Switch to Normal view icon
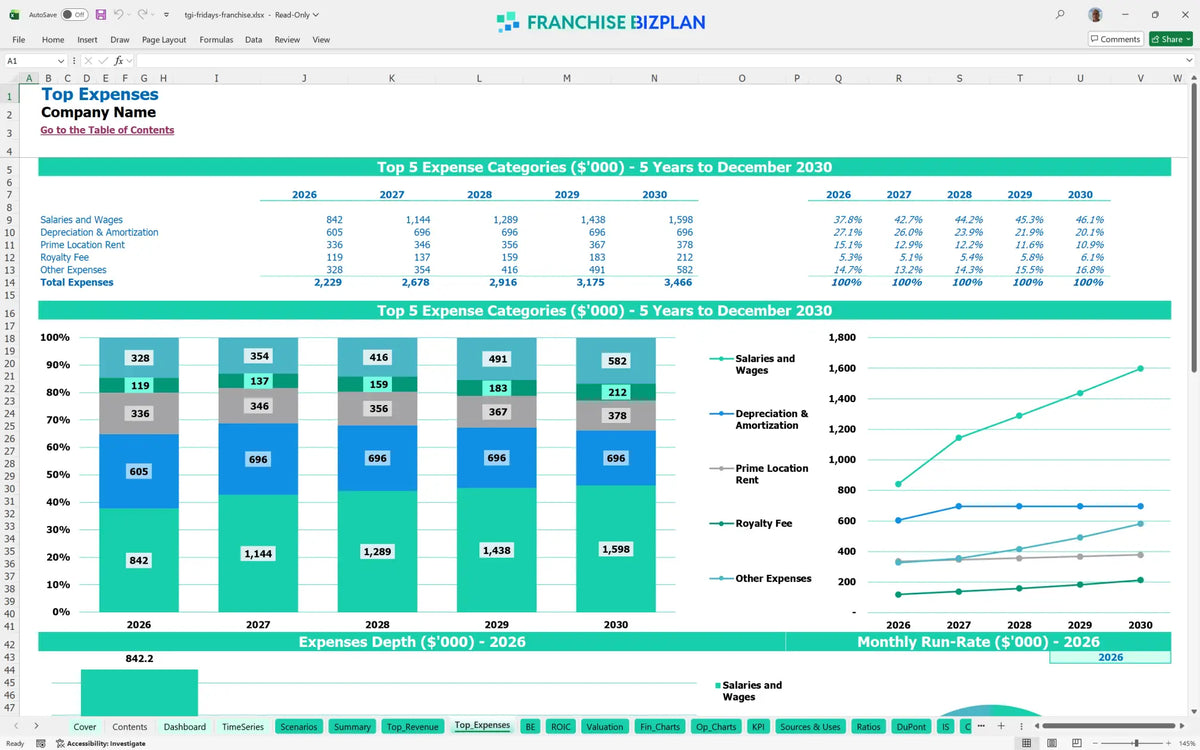Screen dimensions: 1200x750 click(1026, 743)
